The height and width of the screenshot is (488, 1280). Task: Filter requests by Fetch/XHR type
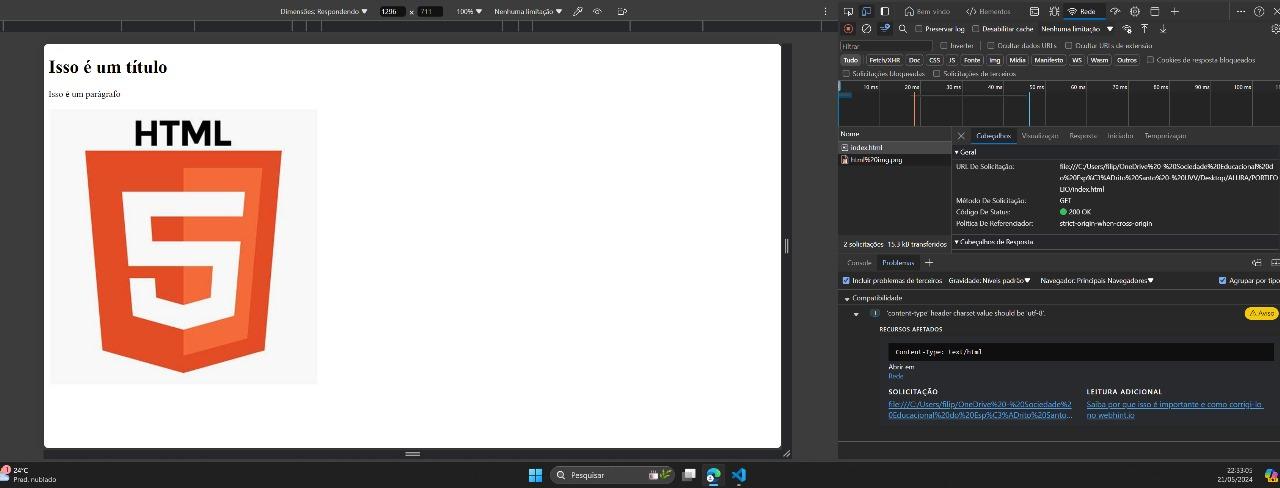885,60
